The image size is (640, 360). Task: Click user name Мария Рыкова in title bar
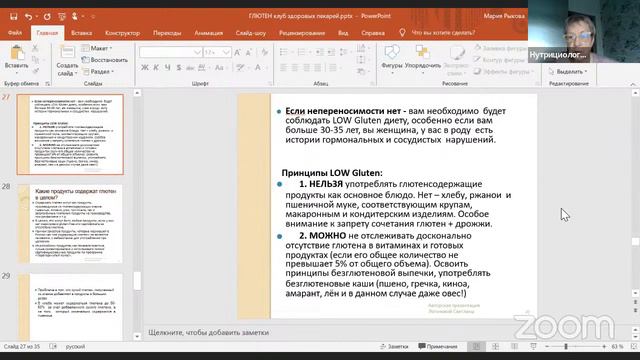click(x=504, y=16)
